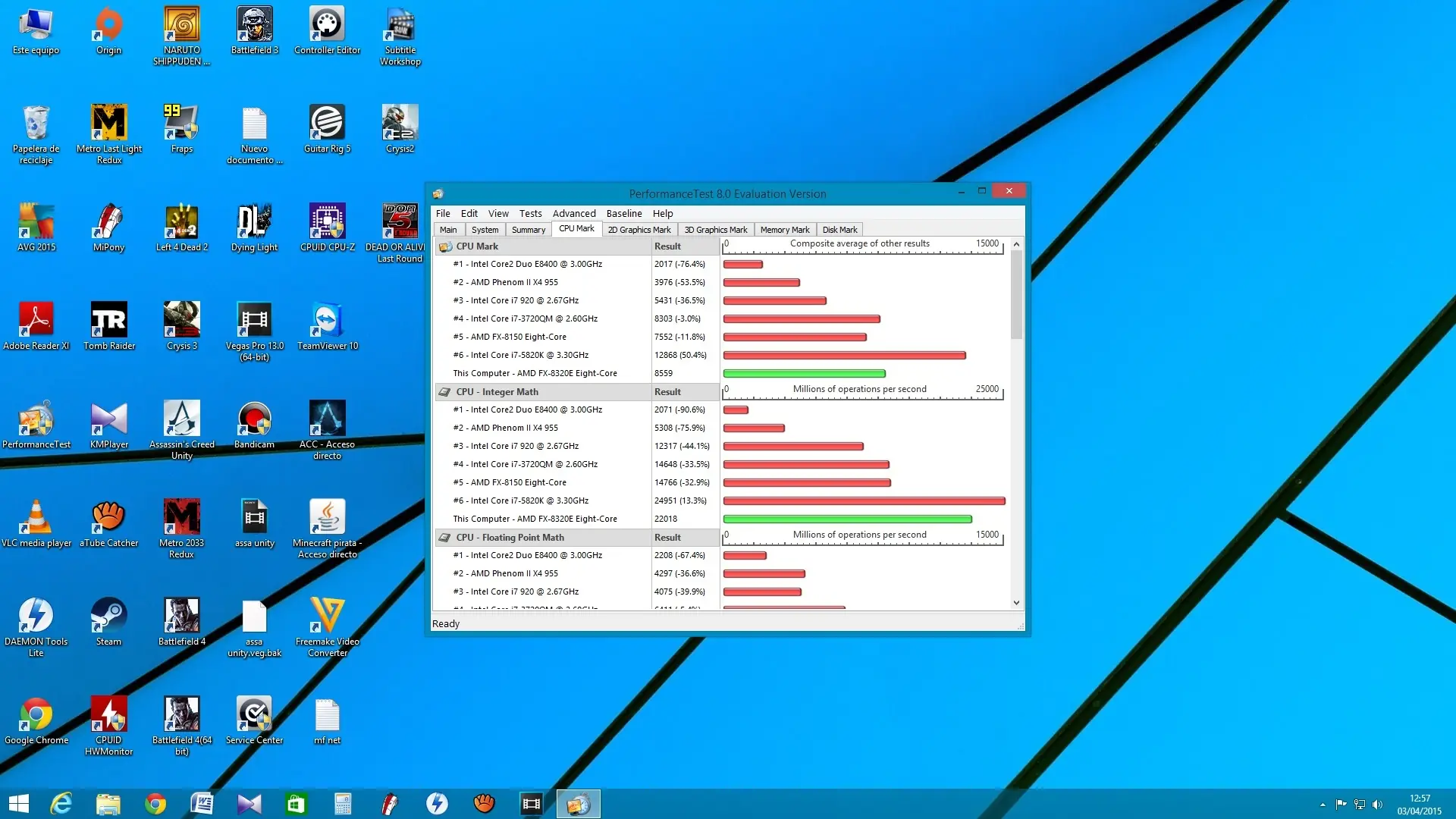Open the Battlefield 3 desktop icon
This screenshot has width=1456, height=819.
click(254, 31)
